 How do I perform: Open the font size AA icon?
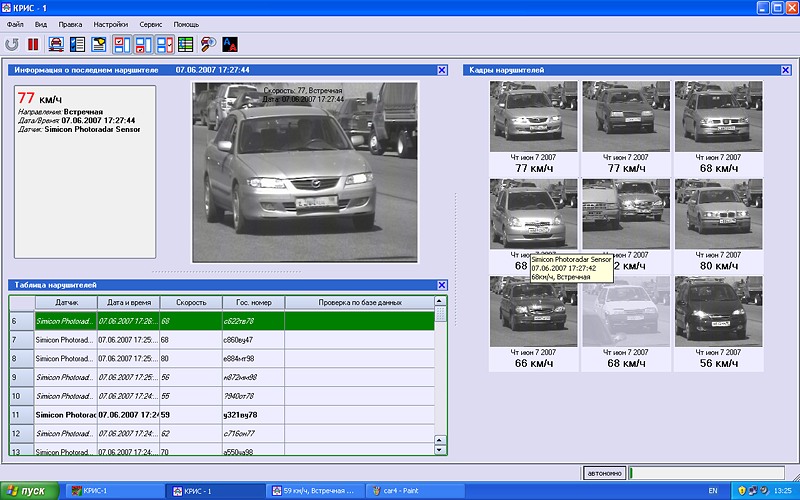coord(230,44)
